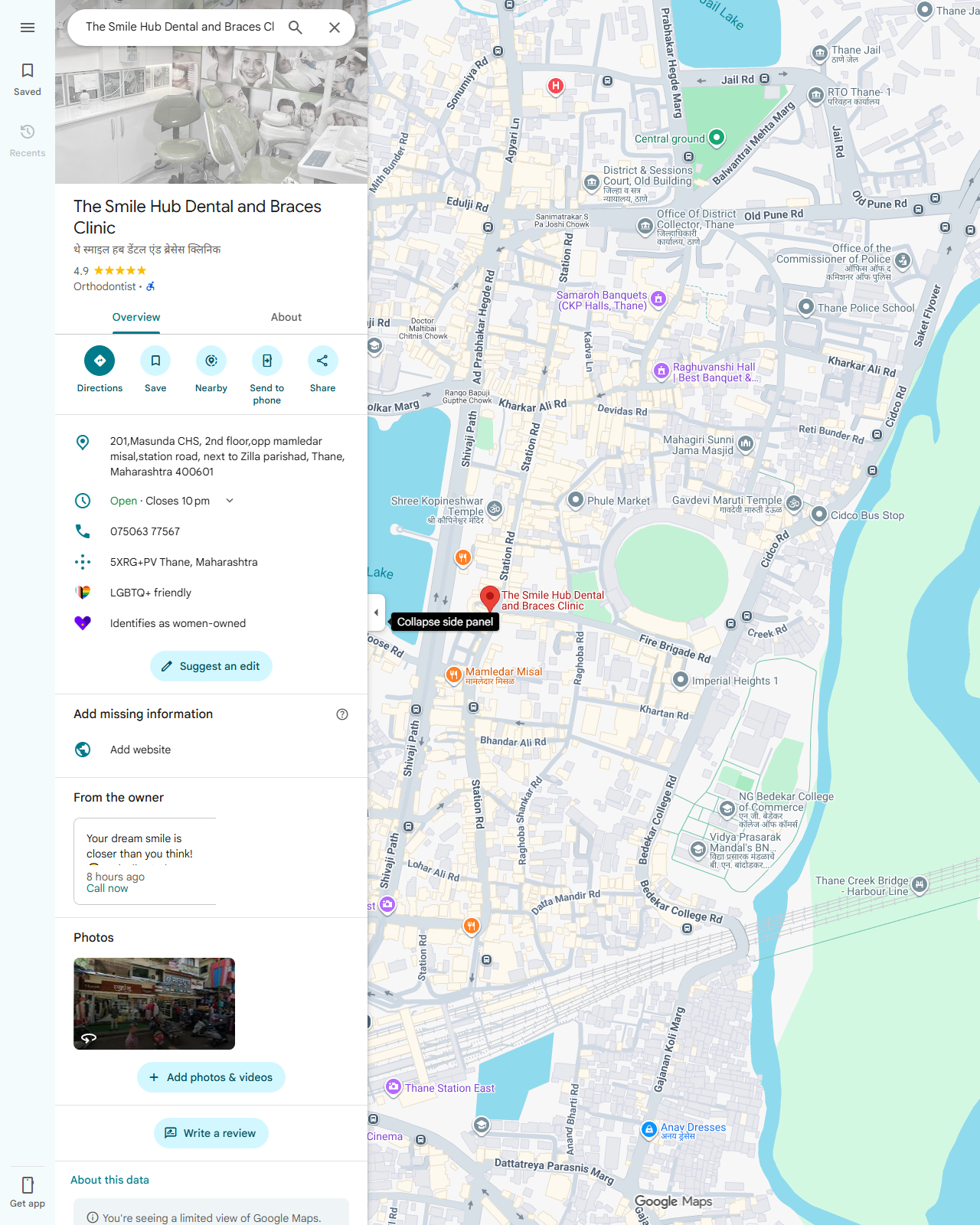The image size is (980, 1225).
Task: Select Central ground marker
Action: 717,138
